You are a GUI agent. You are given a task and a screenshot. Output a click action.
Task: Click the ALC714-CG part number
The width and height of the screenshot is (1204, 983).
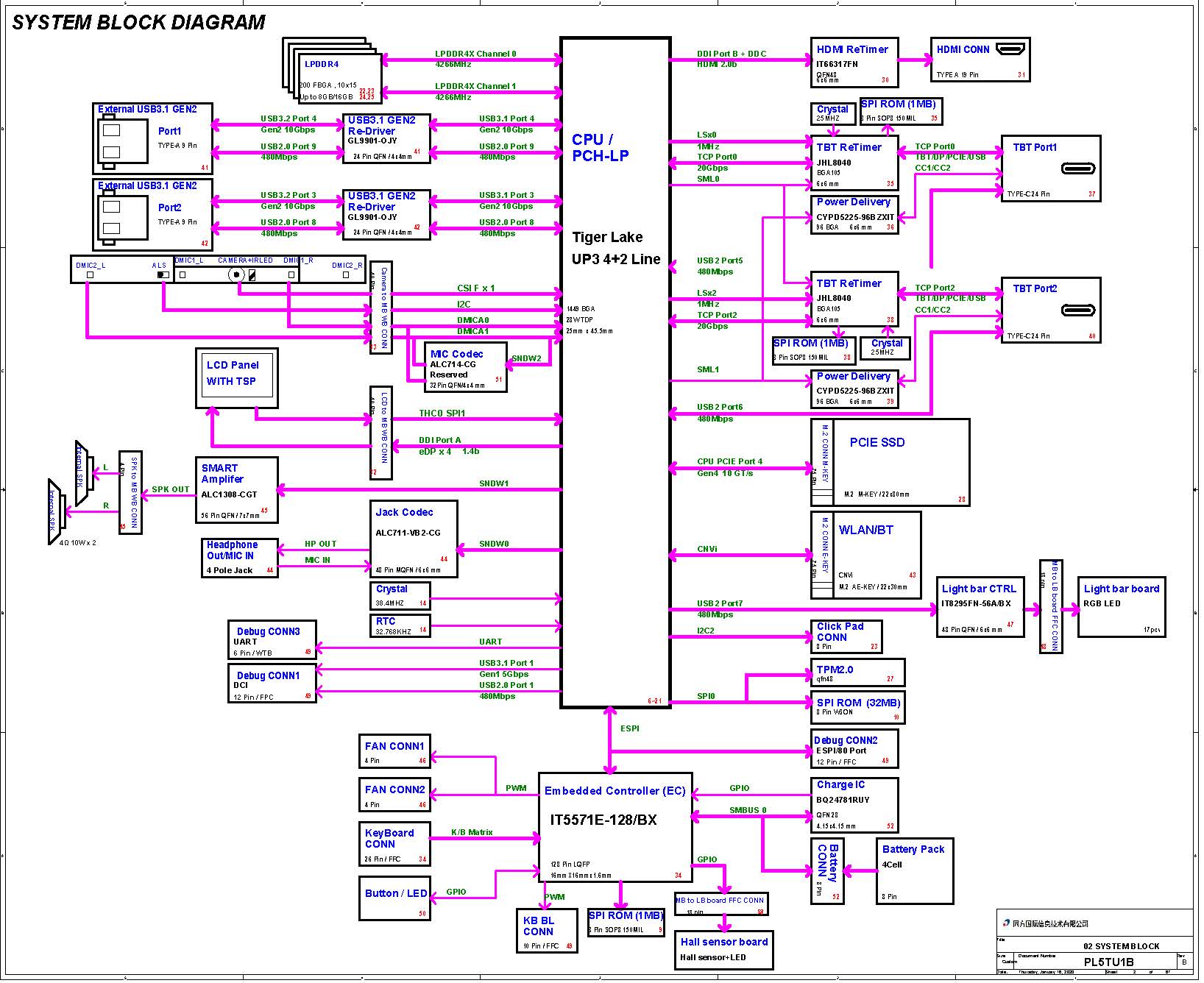(453, 364)
